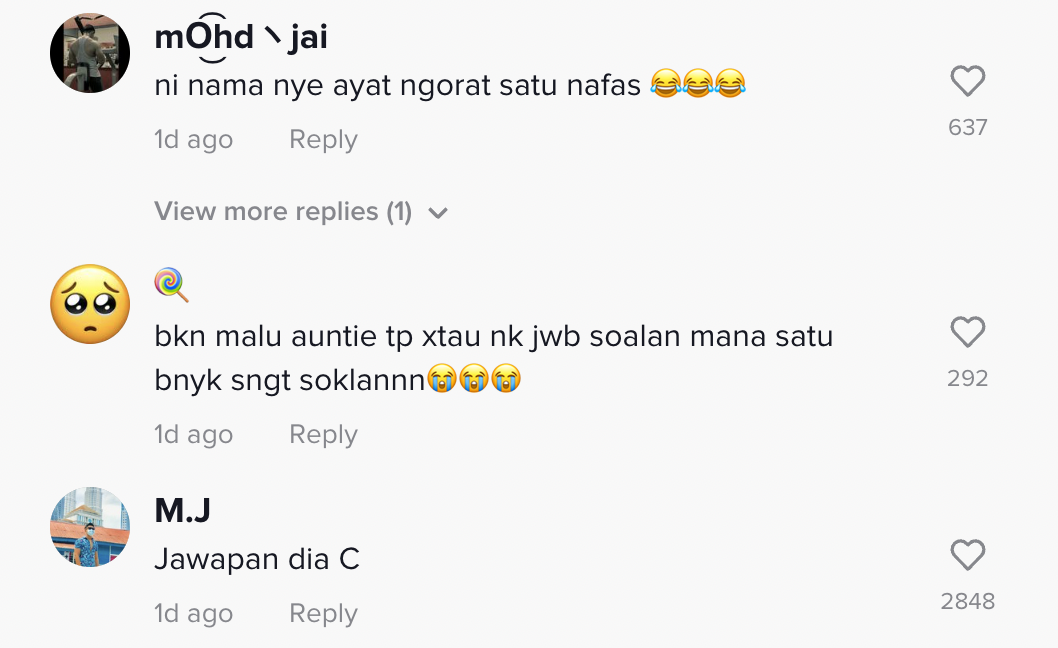Image resolution: width=1058 pixels, height=648 pixels.
Task: Like mOhd jai's comment with the heart
Action: point(967,82)
